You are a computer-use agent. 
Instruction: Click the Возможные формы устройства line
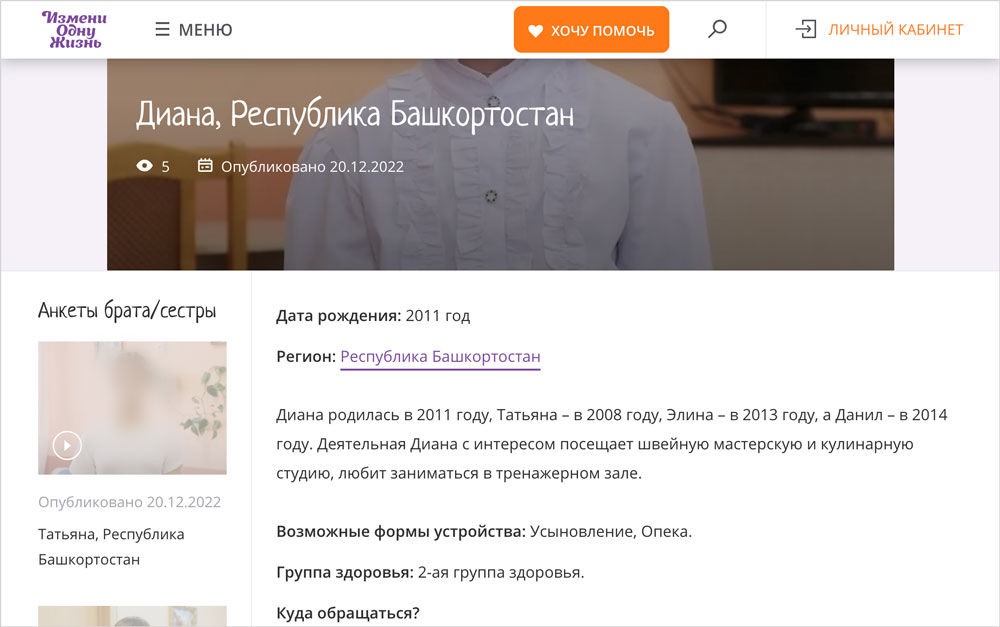483,532
